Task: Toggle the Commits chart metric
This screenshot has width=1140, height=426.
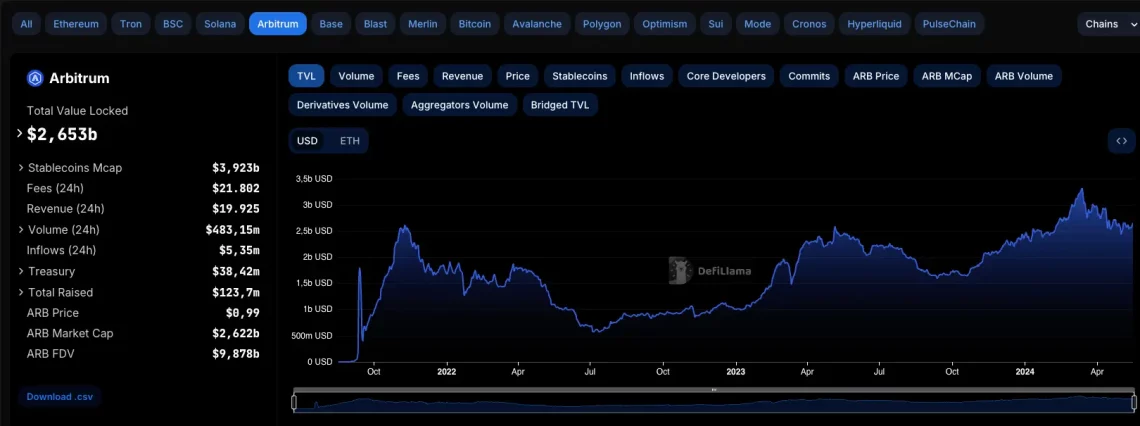Action: pyautogui.click(x=809, y=76)
